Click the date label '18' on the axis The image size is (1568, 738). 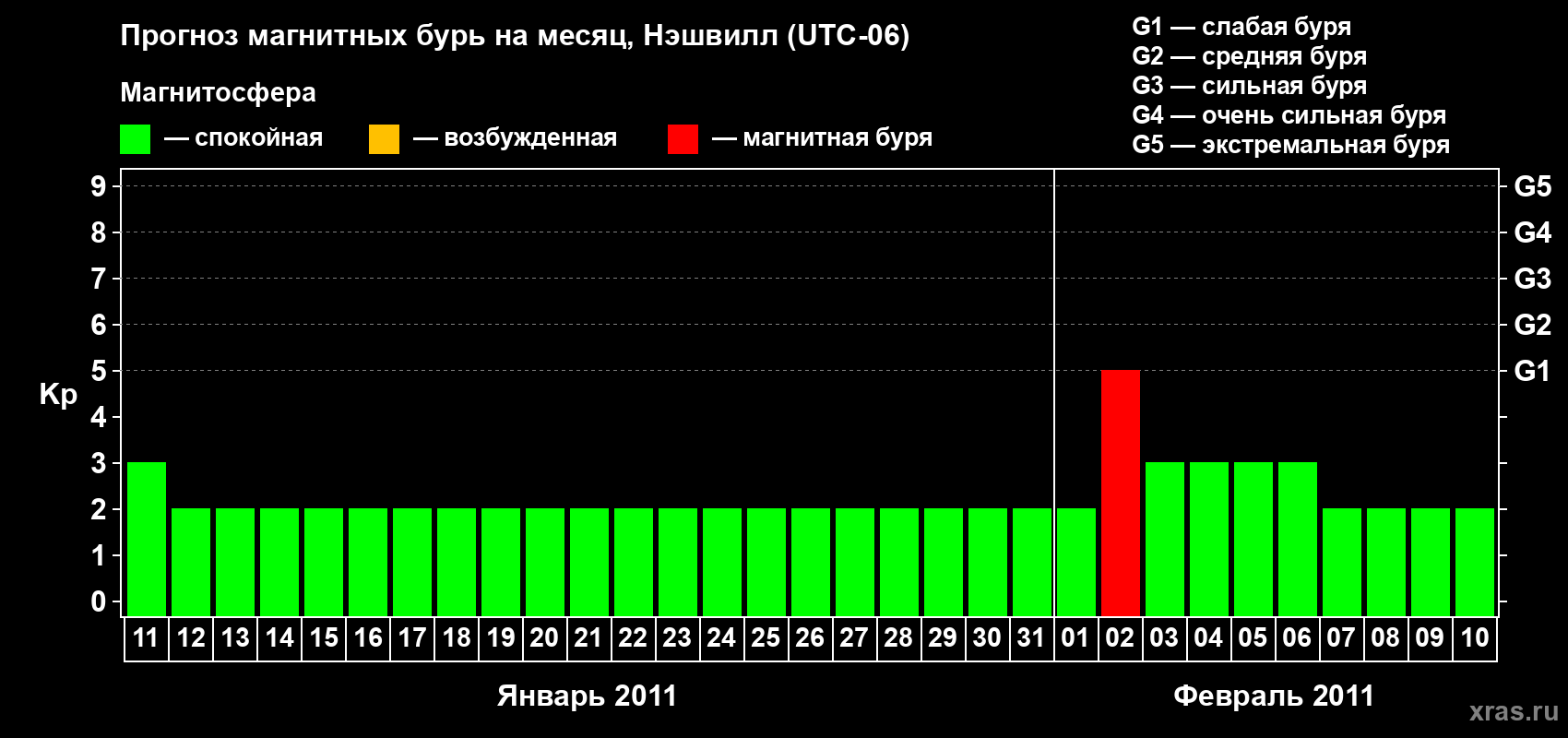457,637
